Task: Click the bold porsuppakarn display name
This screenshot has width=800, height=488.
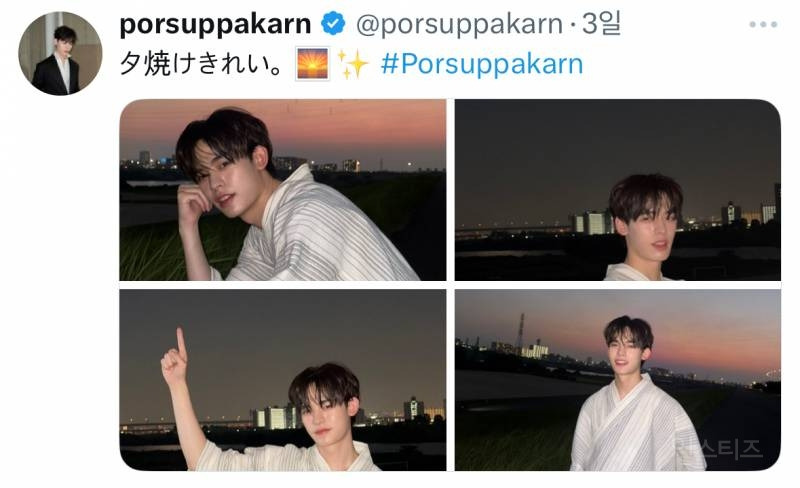Action: pos(215,24)
